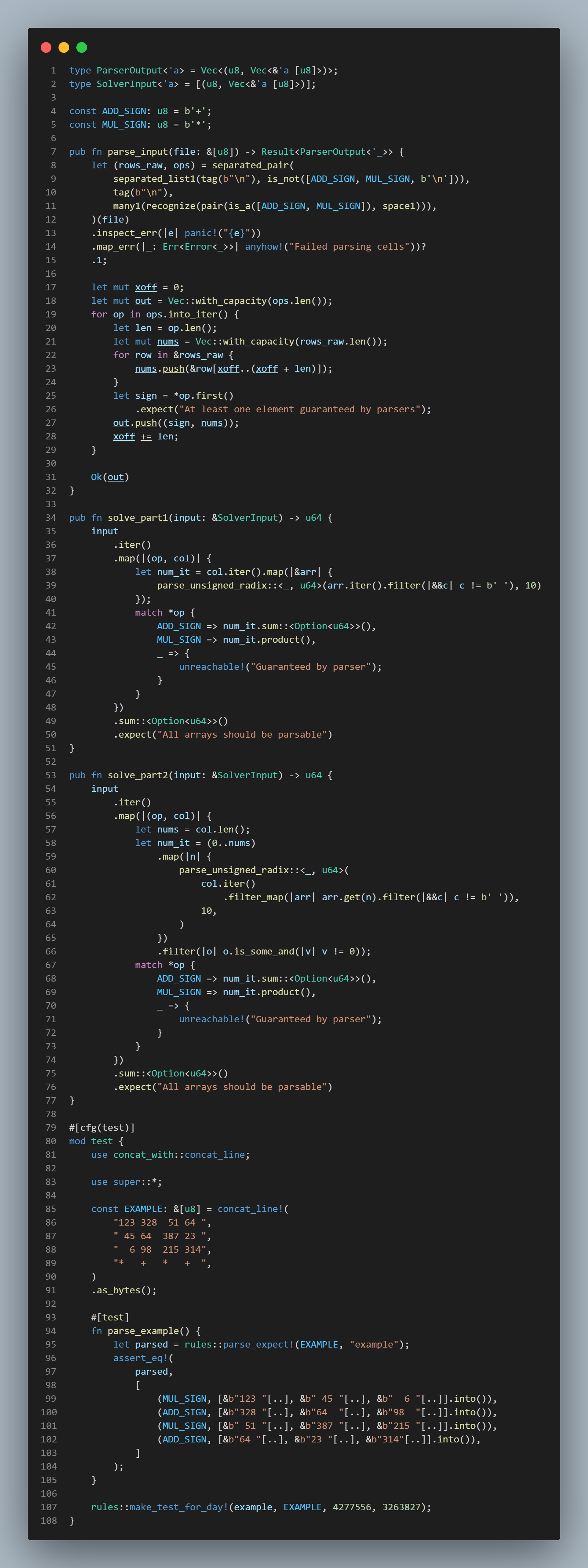Click the green maximize dot in the title bar

point(82,47)
